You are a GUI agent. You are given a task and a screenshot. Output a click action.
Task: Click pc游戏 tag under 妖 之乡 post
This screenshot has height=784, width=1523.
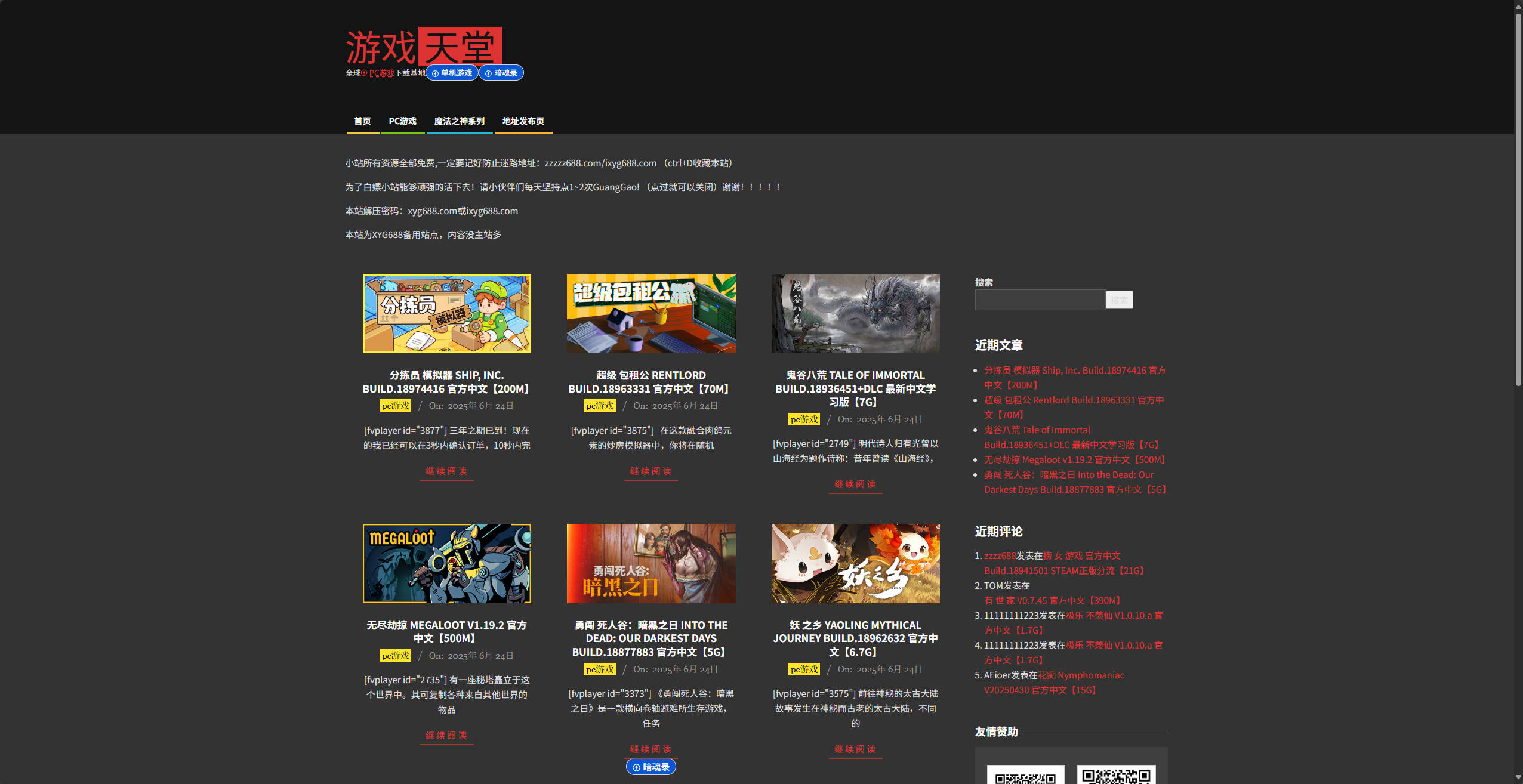(804, 669)
